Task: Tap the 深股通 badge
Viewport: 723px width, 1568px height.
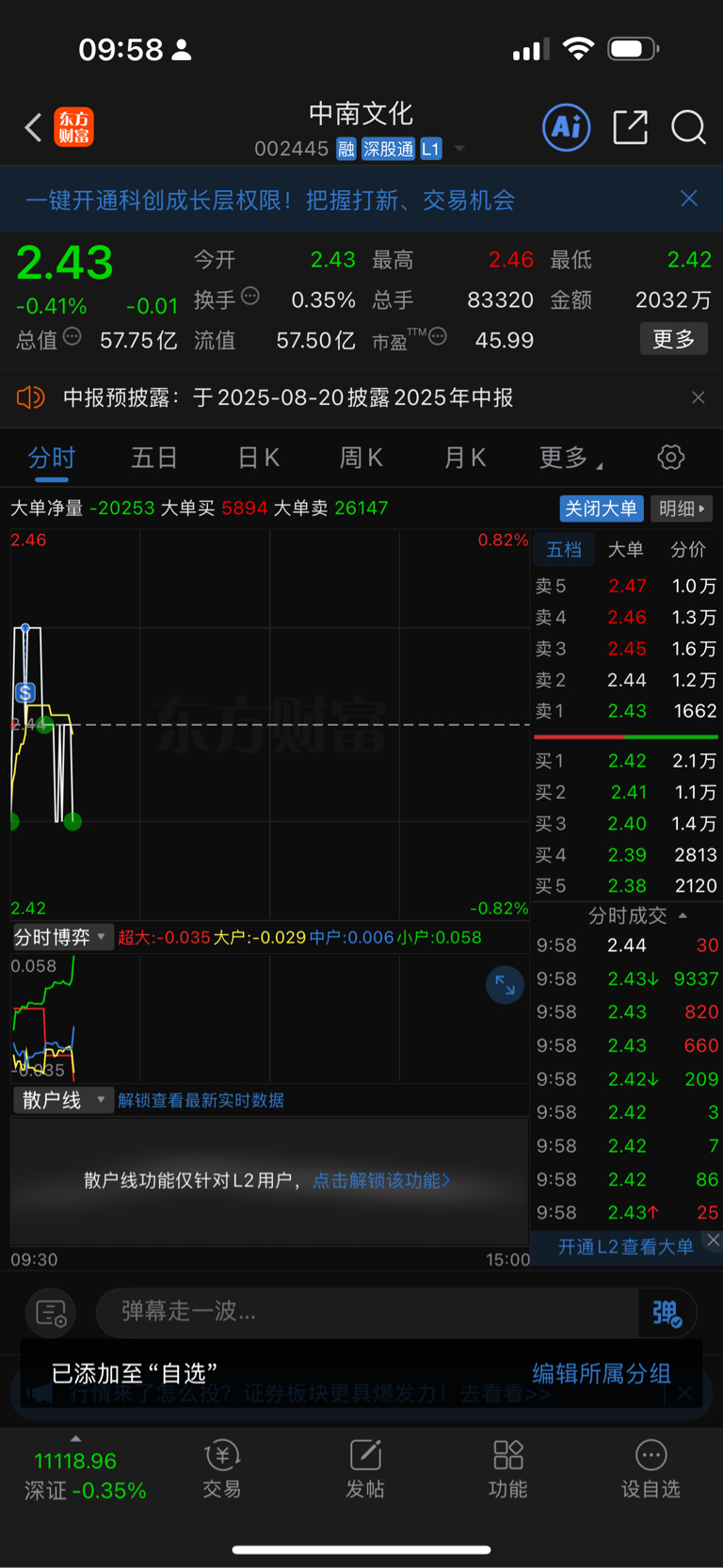Action: pyautogui.click(x=389, y=149)
